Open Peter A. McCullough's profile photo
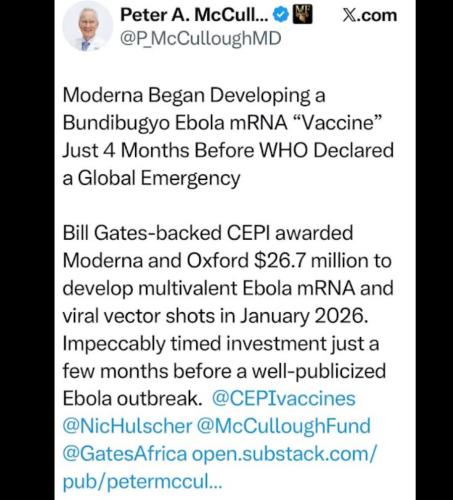The height and width of the screenshot is (500, 453). point(88,26)
